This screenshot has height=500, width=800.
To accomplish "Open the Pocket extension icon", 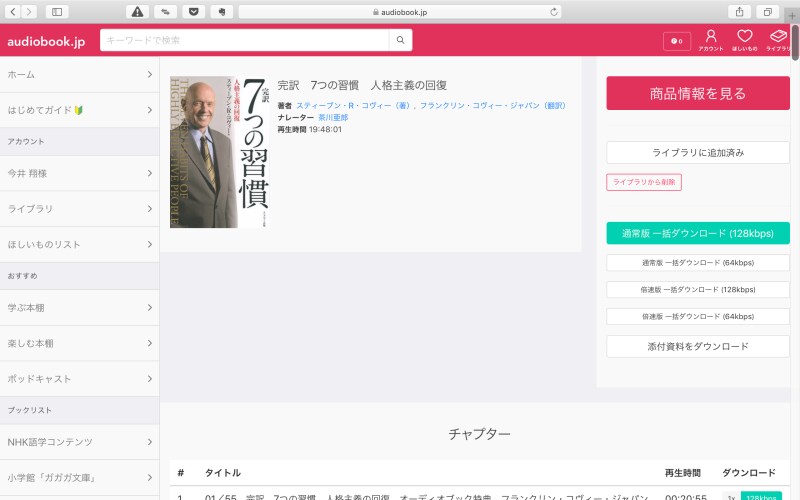I will click(x=193, y=12).
